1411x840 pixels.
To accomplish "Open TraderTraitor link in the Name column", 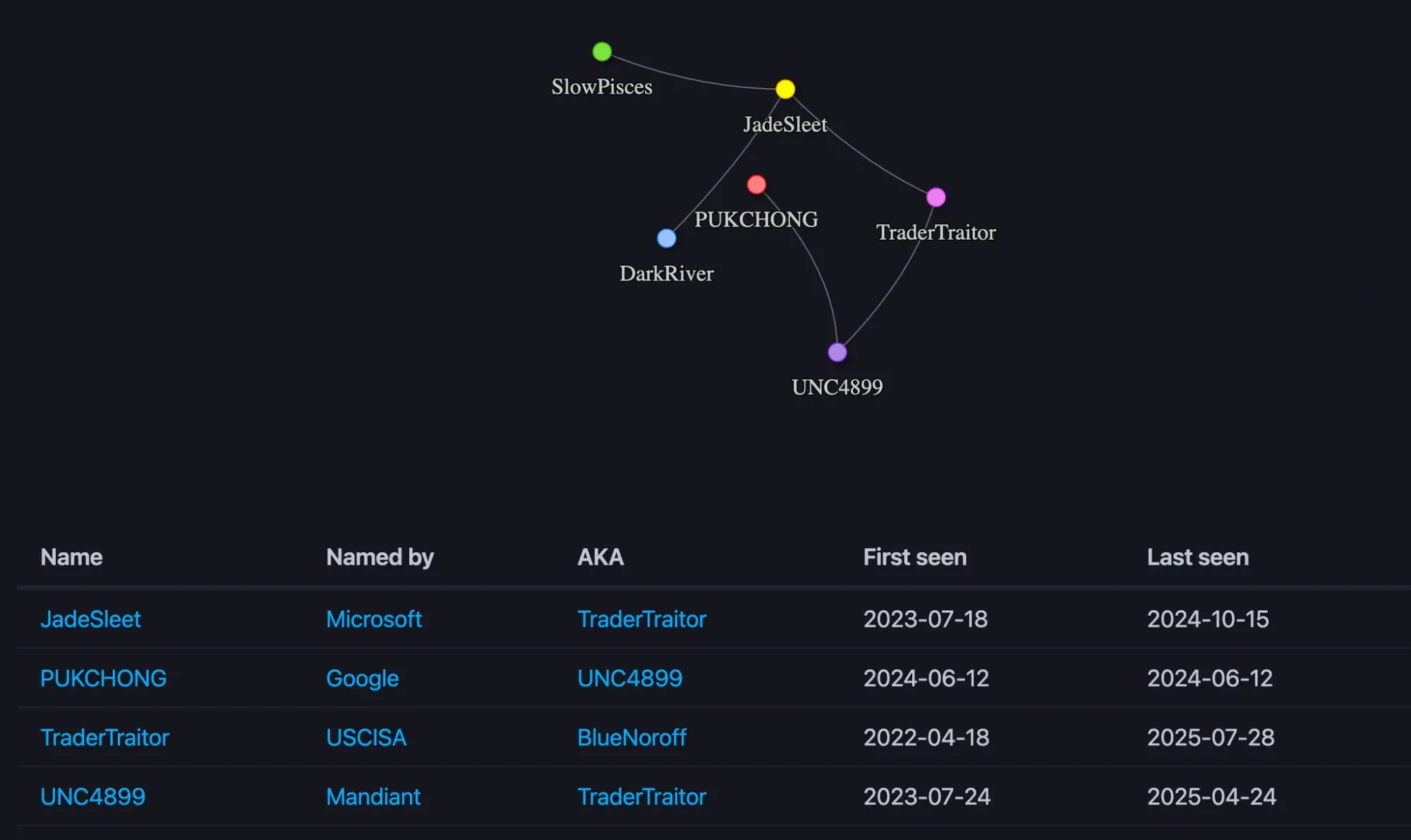I will tap(104, 738).
